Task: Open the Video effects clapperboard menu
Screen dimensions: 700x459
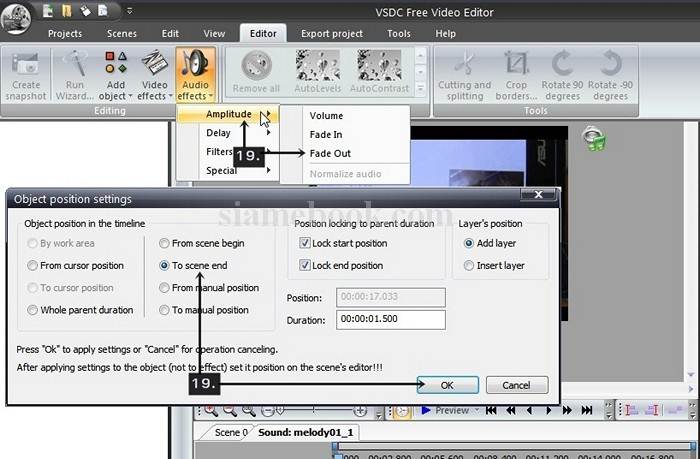Action: 154,76
